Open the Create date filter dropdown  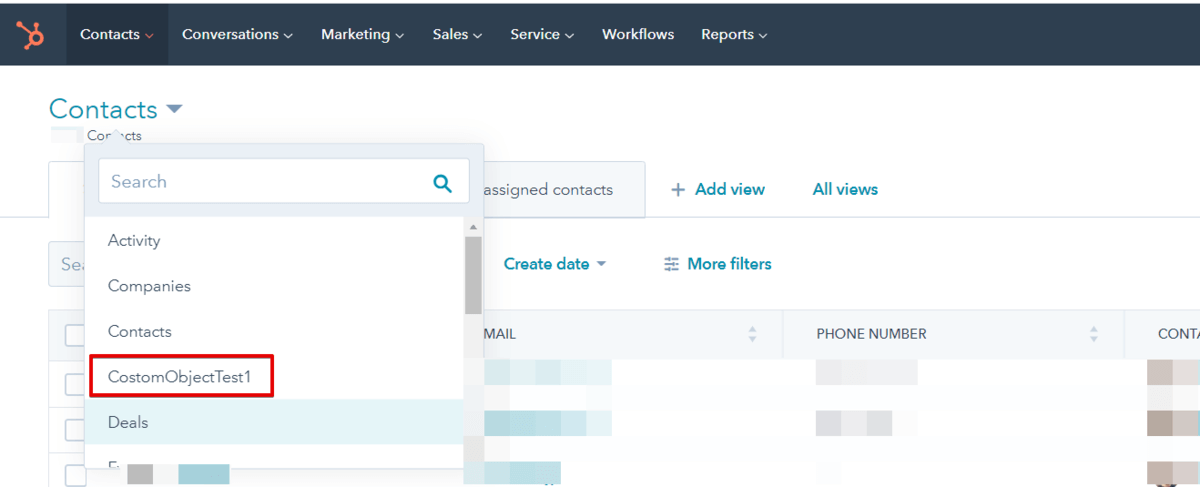[x=555, y=264]
